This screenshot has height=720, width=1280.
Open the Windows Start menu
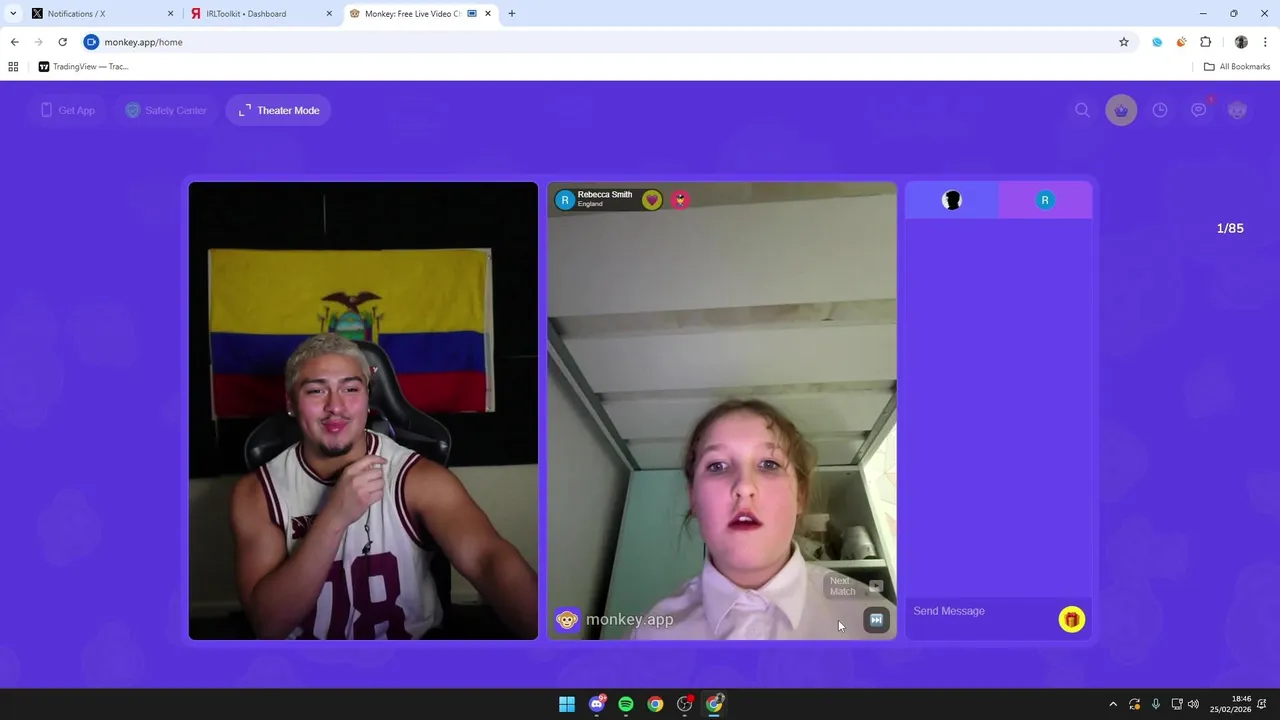click(x=567, y=704)
